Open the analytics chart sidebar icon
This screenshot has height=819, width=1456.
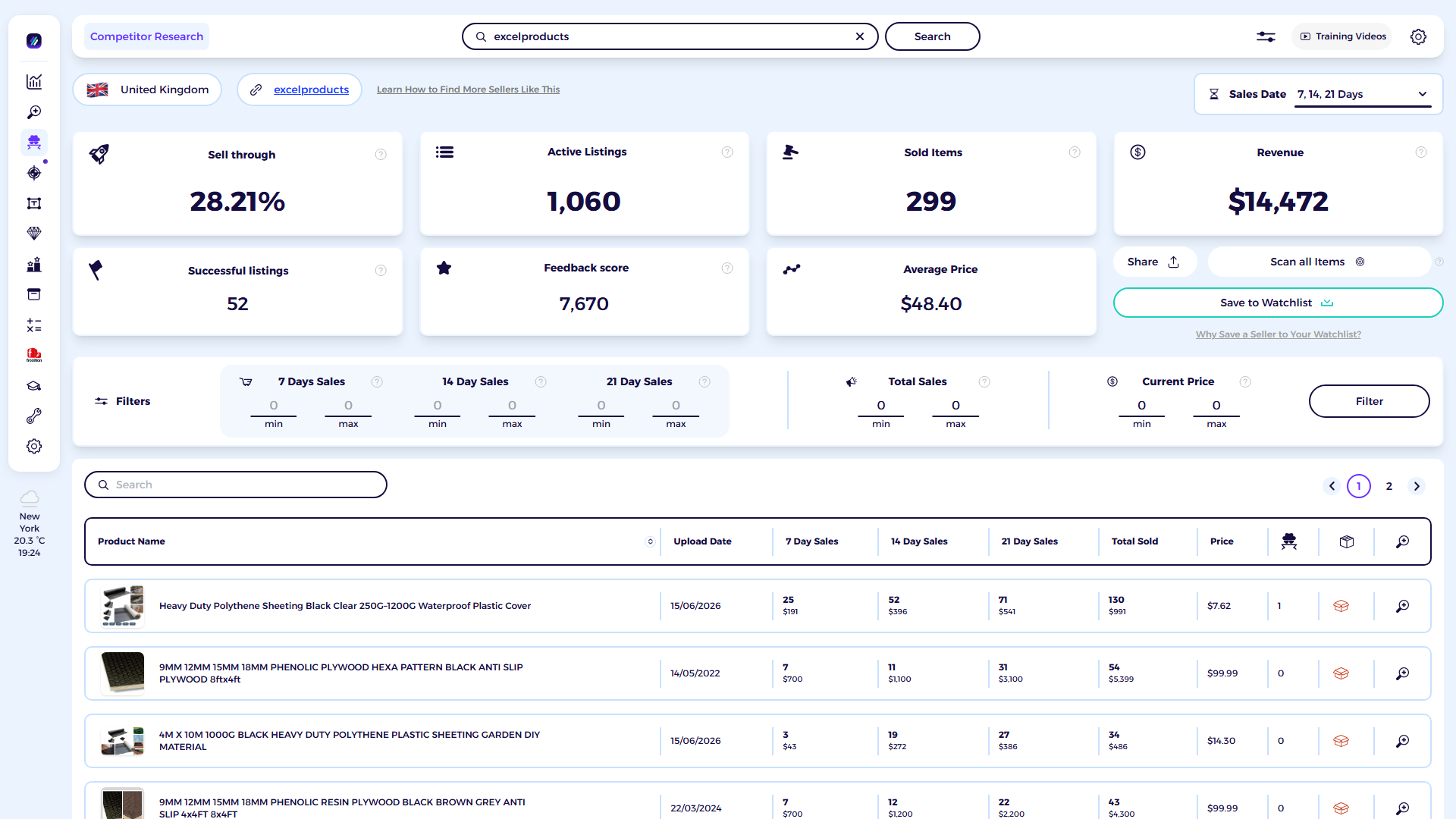coord(34,82)
